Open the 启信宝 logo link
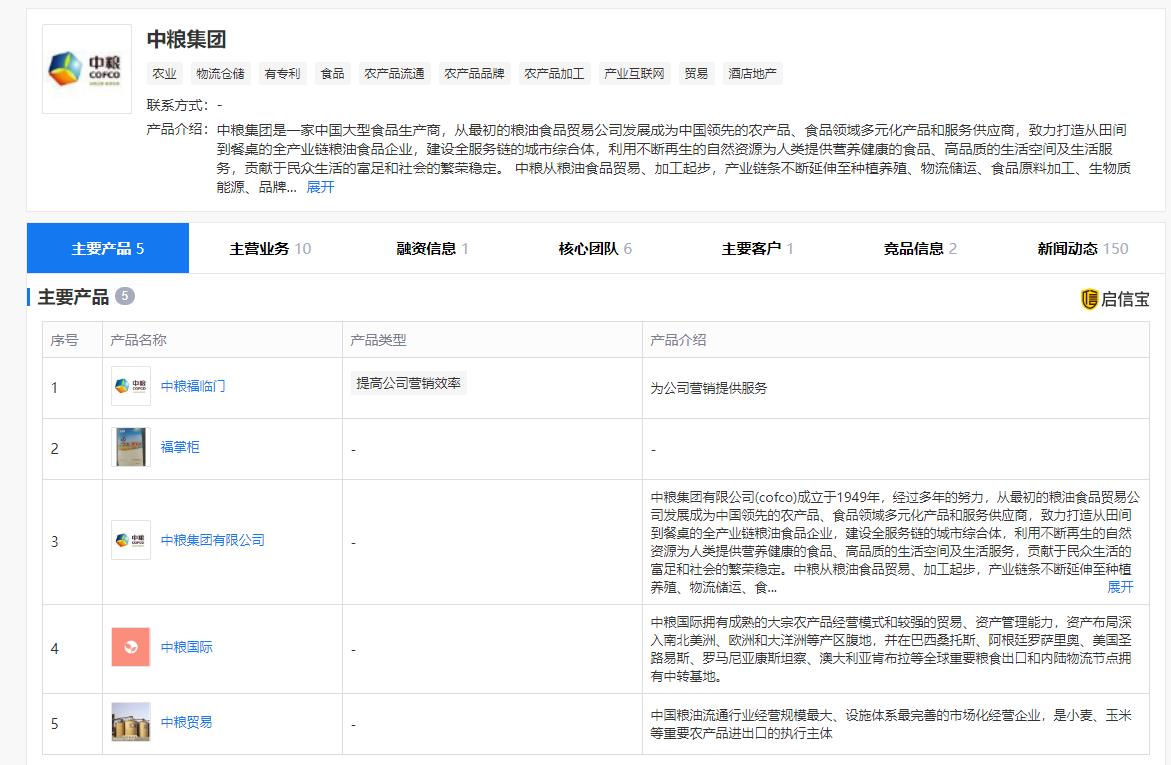This screenshot has height=765, width=1171. (1115, 299)
